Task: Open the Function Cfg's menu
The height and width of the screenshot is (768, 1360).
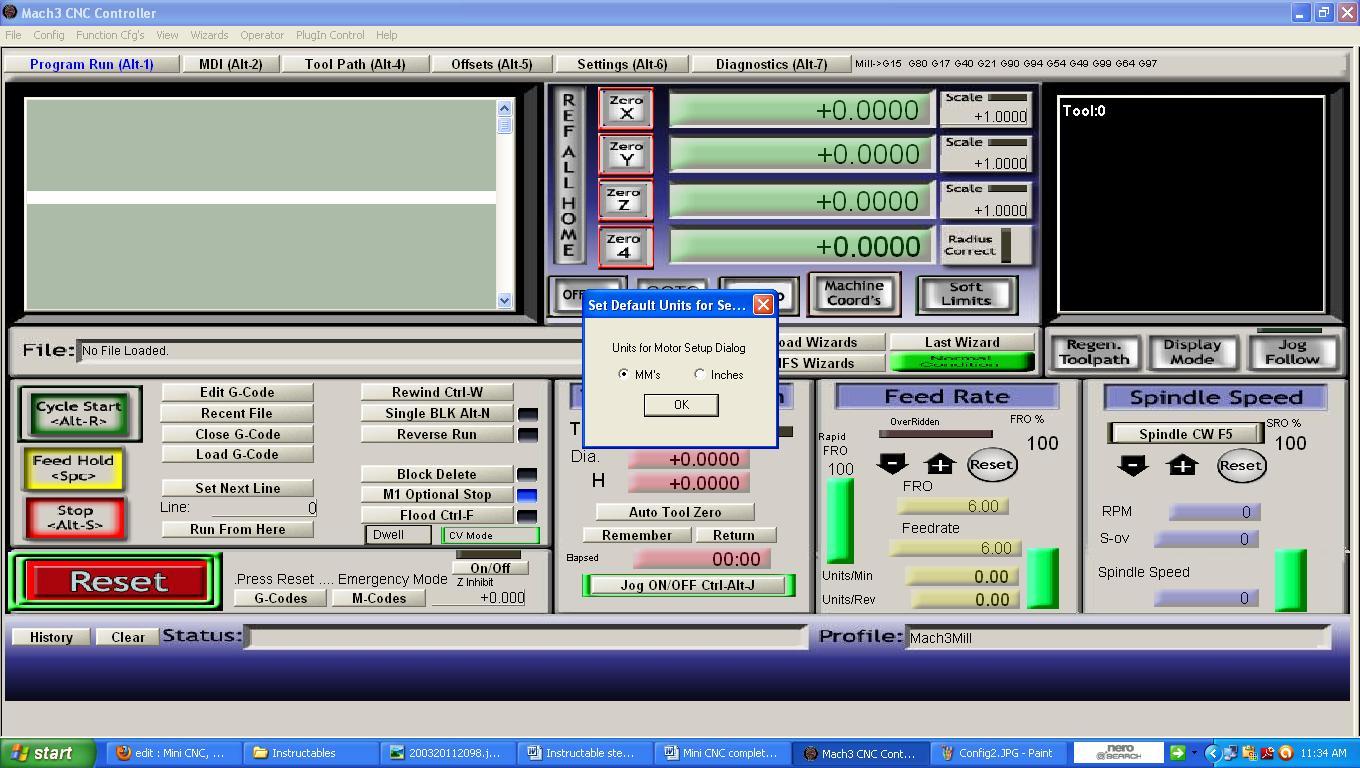Action: point(110,35)
